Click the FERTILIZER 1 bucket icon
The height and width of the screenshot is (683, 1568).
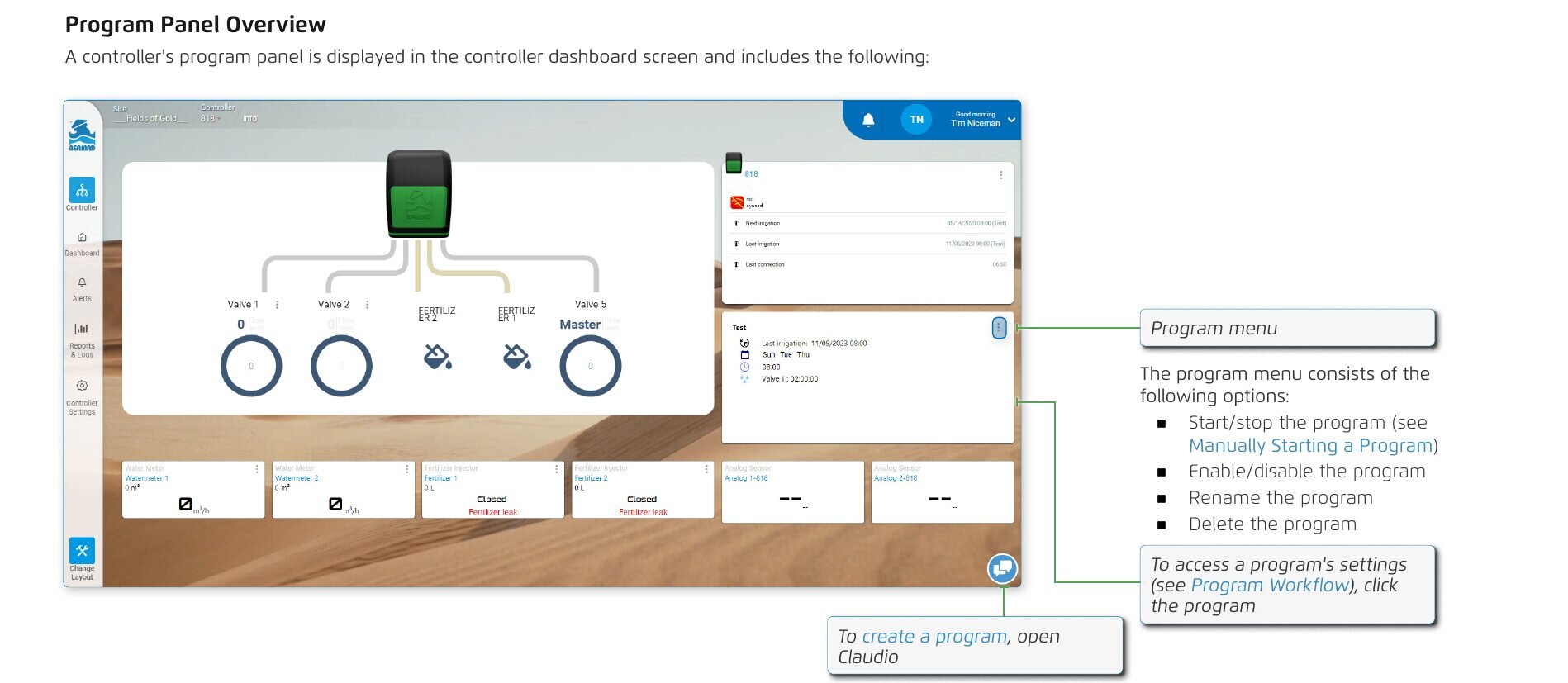tap(516, 357)
